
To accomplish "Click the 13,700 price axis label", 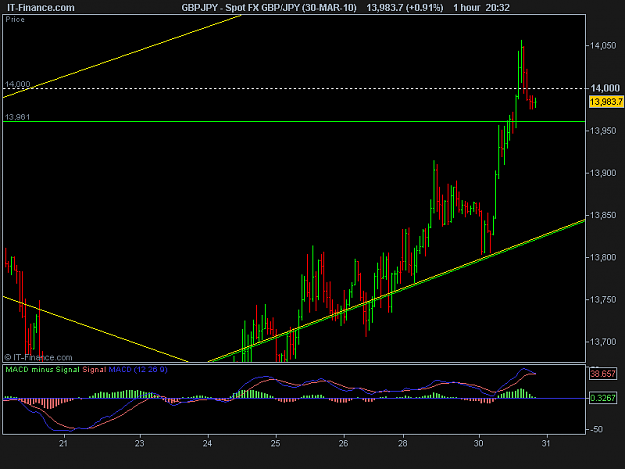I will 603,342.
